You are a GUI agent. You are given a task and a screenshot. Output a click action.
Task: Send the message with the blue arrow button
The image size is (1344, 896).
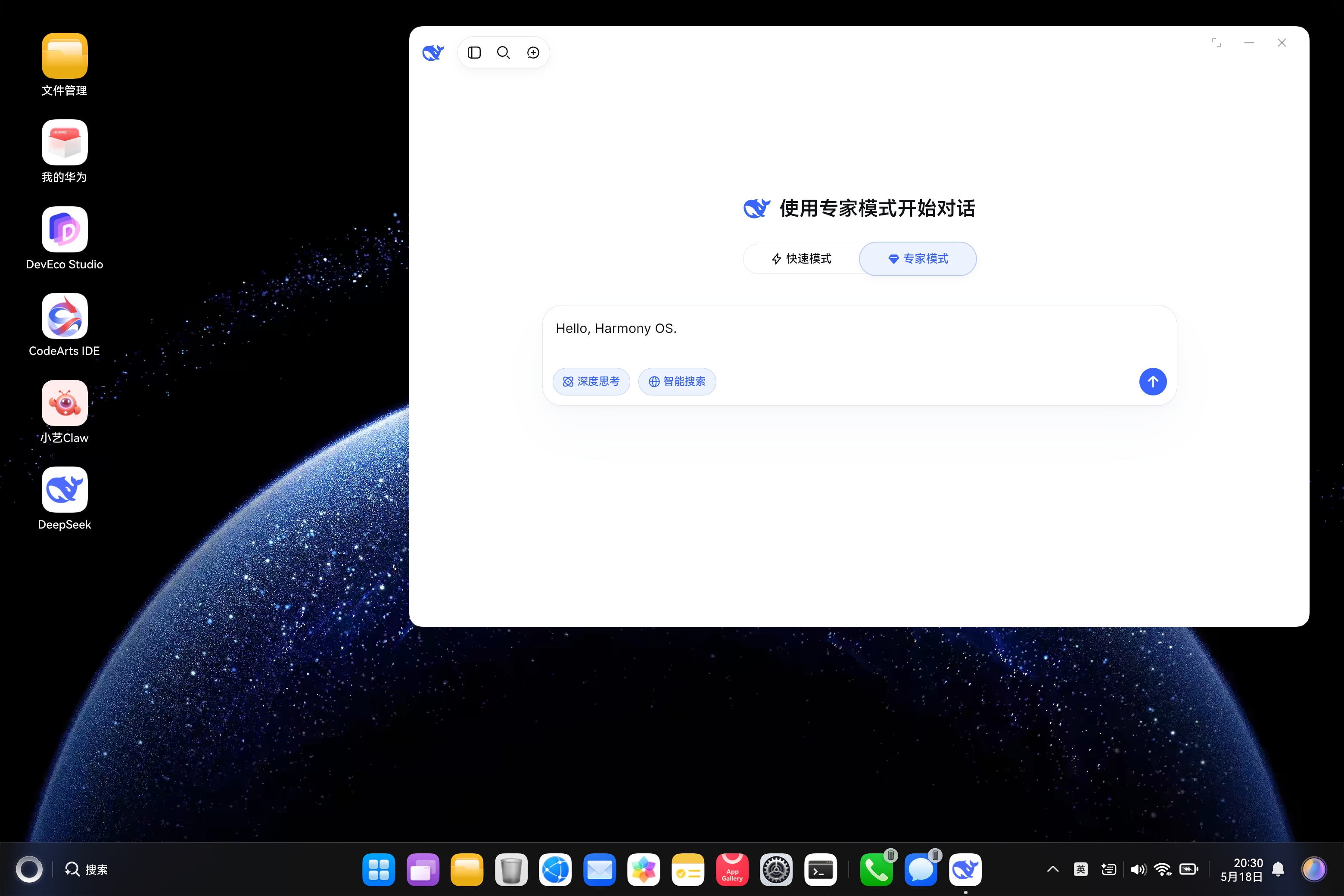click(1153, 381)
